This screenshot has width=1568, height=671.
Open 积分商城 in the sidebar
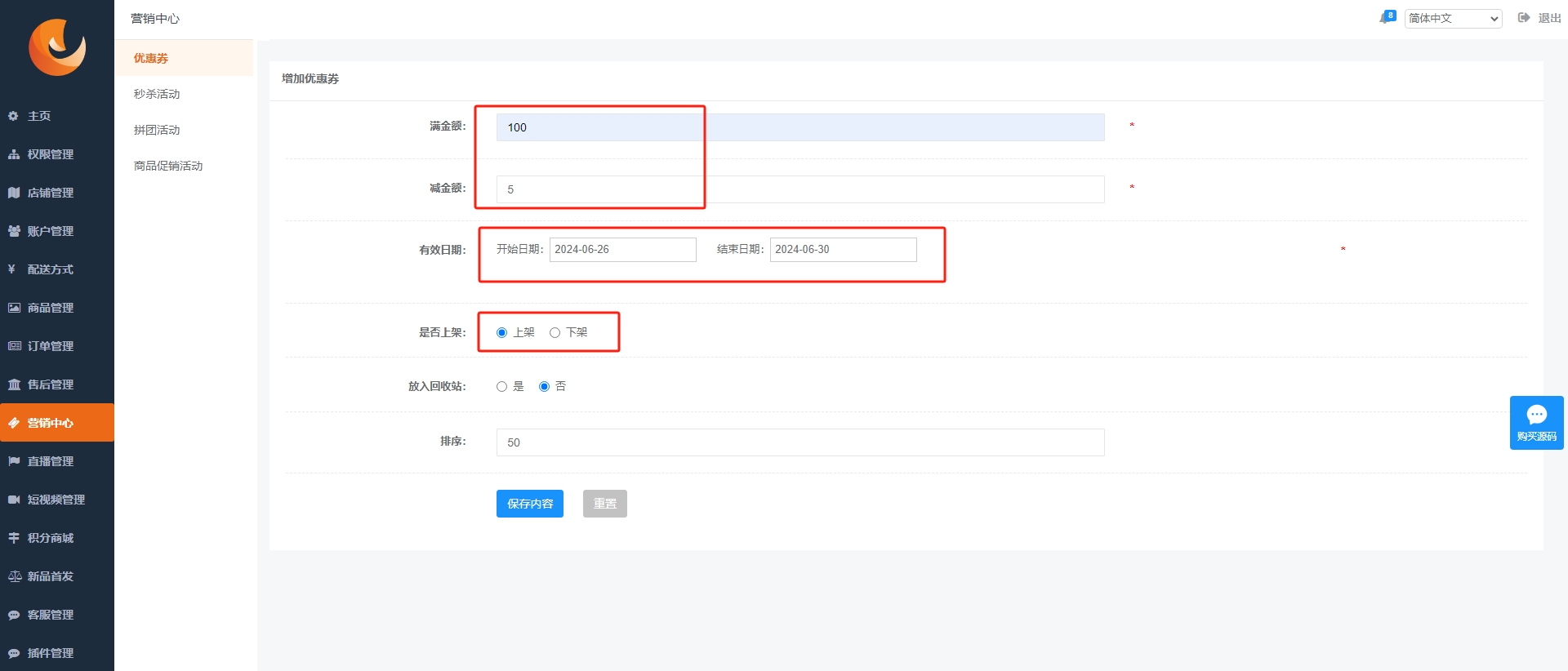point(57,538)
